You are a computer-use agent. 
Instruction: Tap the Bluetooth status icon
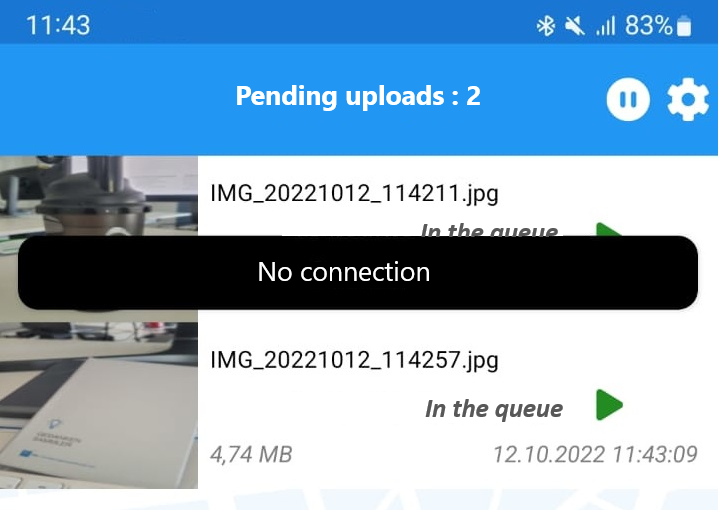545,26
